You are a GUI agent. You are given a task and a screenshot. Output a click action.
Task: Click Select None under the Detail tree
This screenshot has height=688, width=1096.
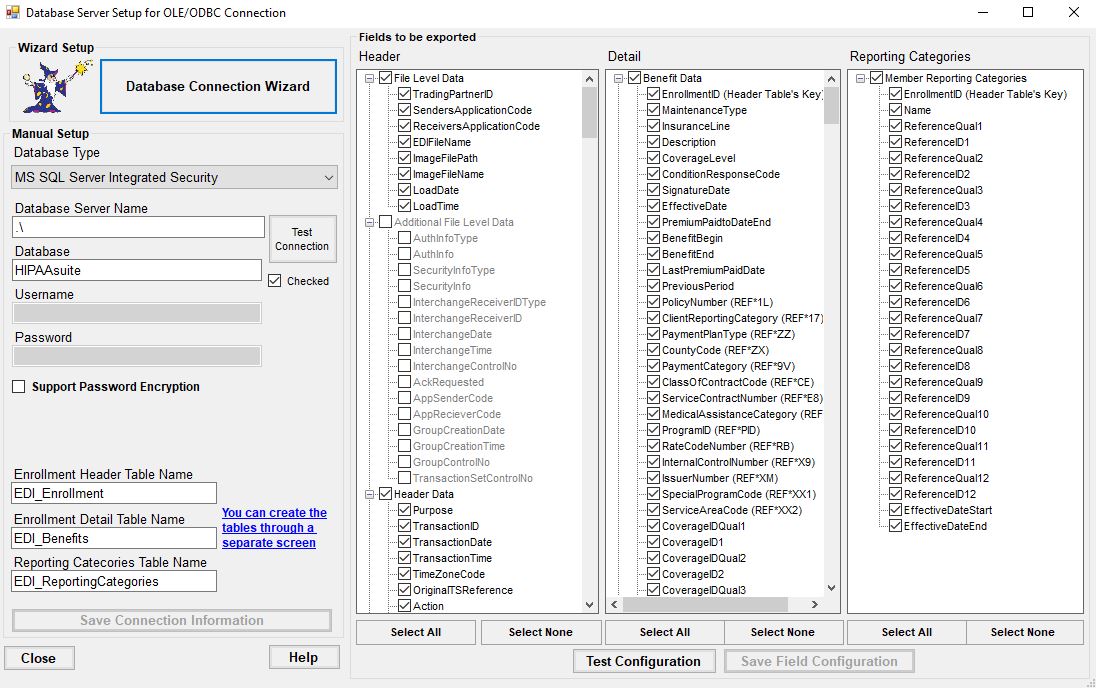pos(783,632)
